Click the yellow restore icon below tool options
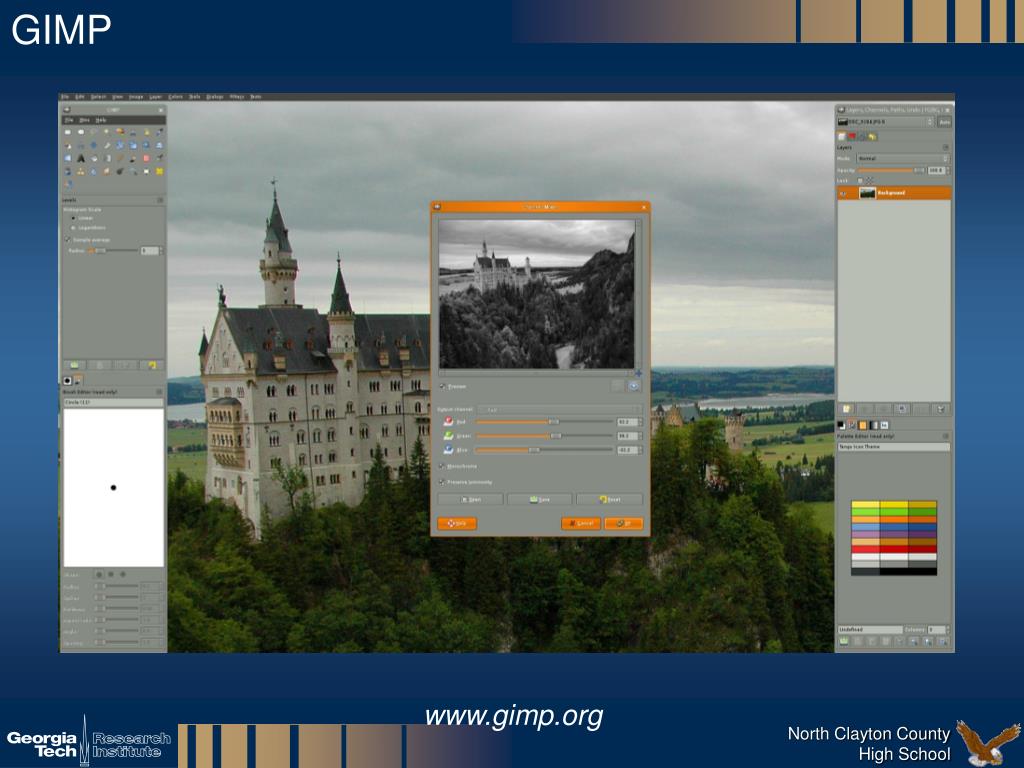The height and width of the screenshot is (768, 1024). (x=152, y=365)
